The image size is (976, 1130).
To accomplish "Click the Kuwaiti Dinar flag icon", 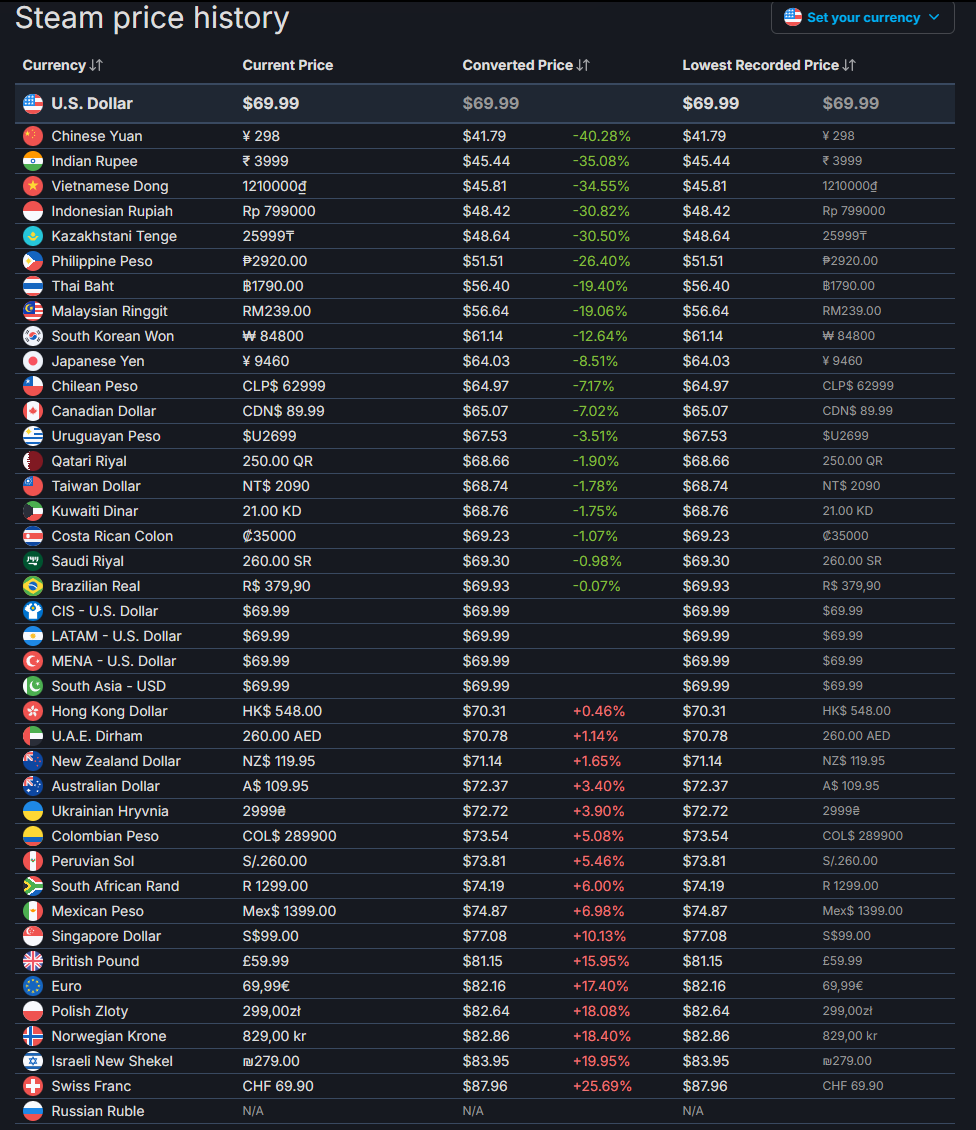I will (33, 511).
